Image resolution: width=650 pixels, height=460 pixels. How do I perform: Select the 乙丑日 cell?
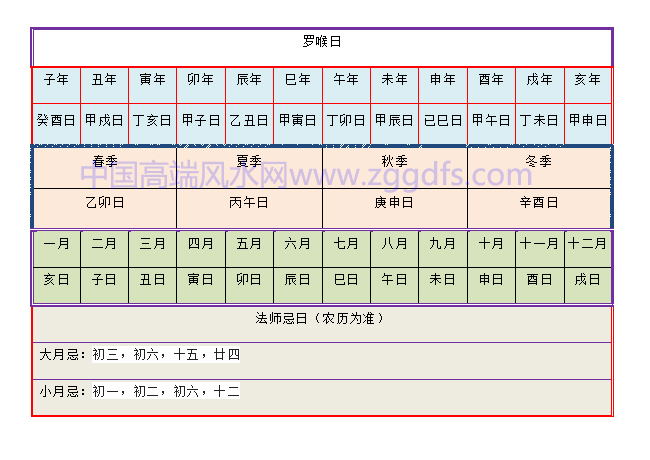(250, 124)
